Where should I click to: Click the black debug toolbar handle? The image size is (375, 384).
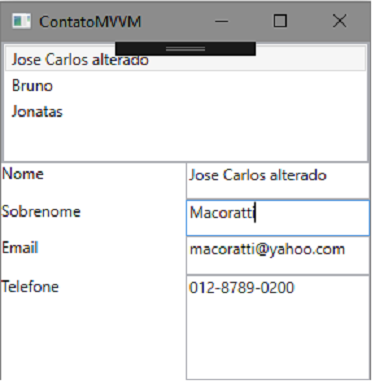[185, 49]
